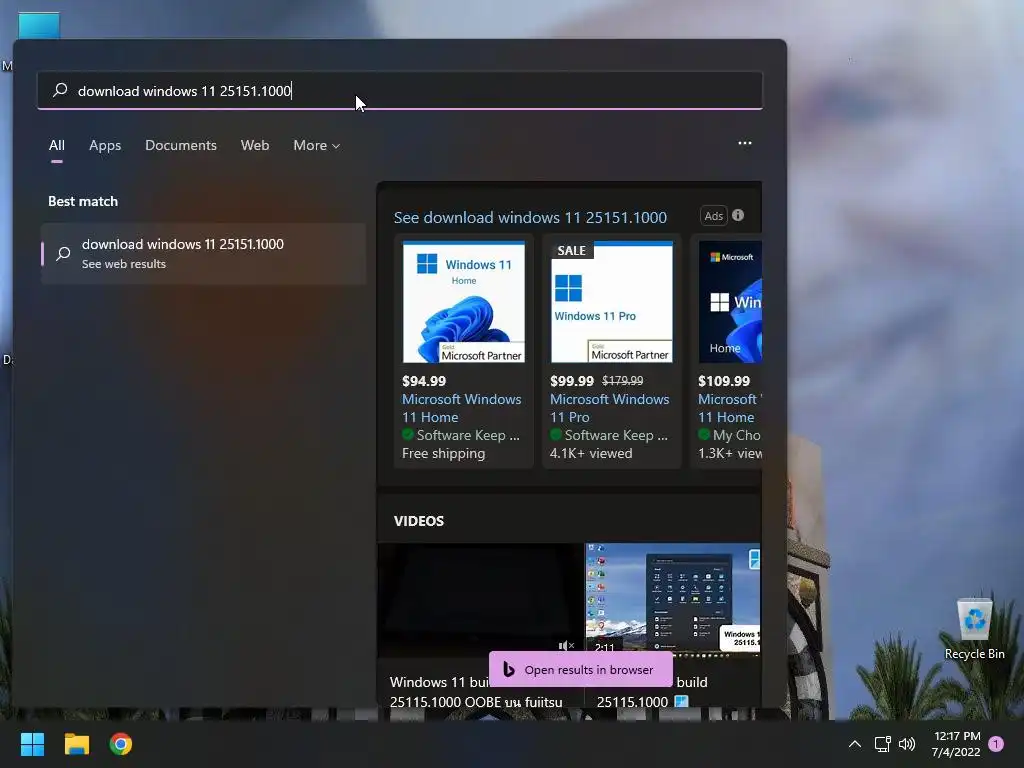The height and width of the screenshot is (768, 1024).
Task: Select the cyan desktop icon behind search panel
Action: (39, 26)
